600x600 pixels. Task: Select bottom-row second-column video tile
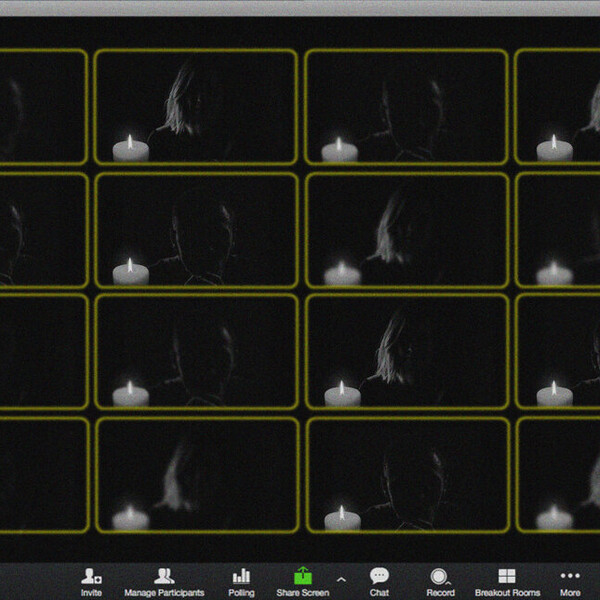[x=196, y=475]
